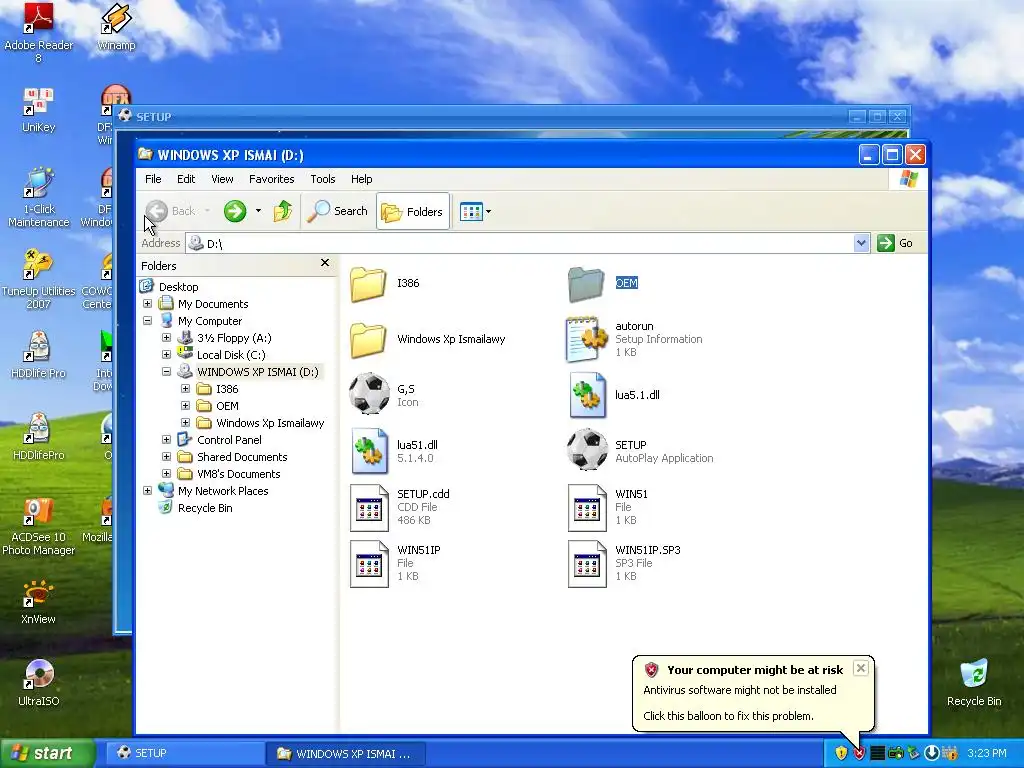Select the SETUP AutoPlay Application icon
This screenshot has width=1024, height=768.
pos(586,449)
